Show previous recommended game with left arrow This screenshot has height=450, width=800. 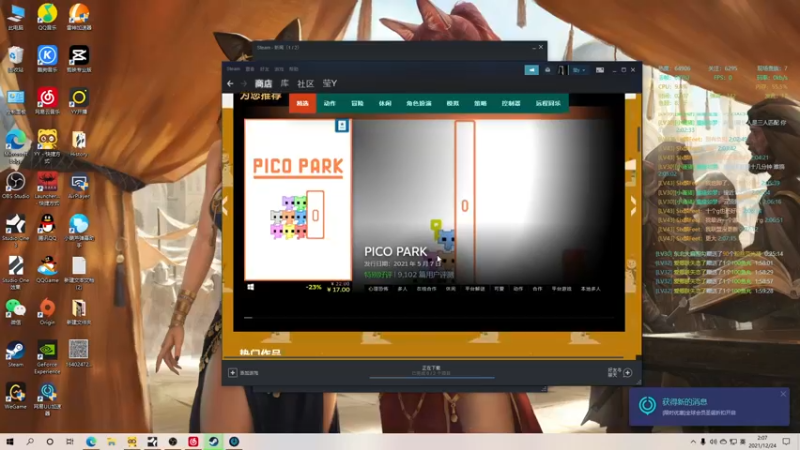[x=225, y=206]
